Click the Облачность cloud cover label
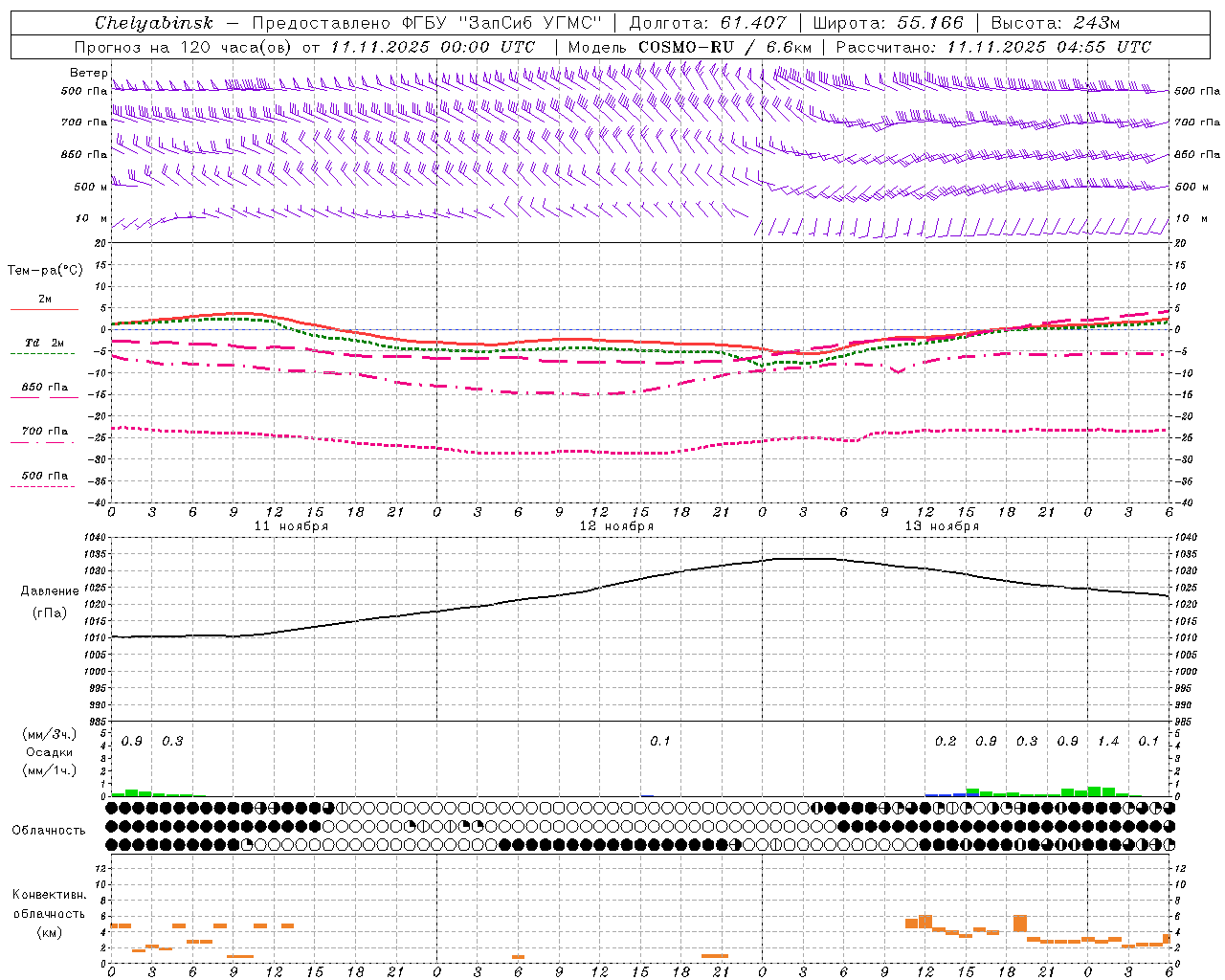The image size is (1225, 980). tap(49, 831)
